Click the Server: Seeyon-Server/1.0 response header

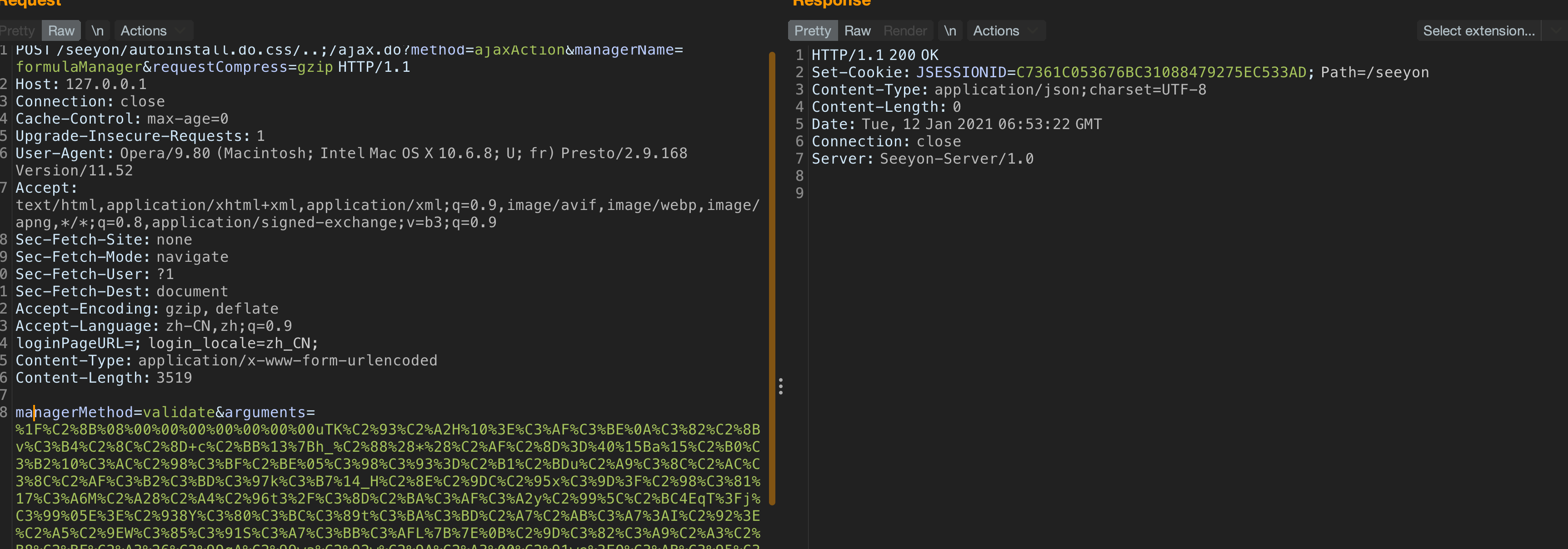922,159
